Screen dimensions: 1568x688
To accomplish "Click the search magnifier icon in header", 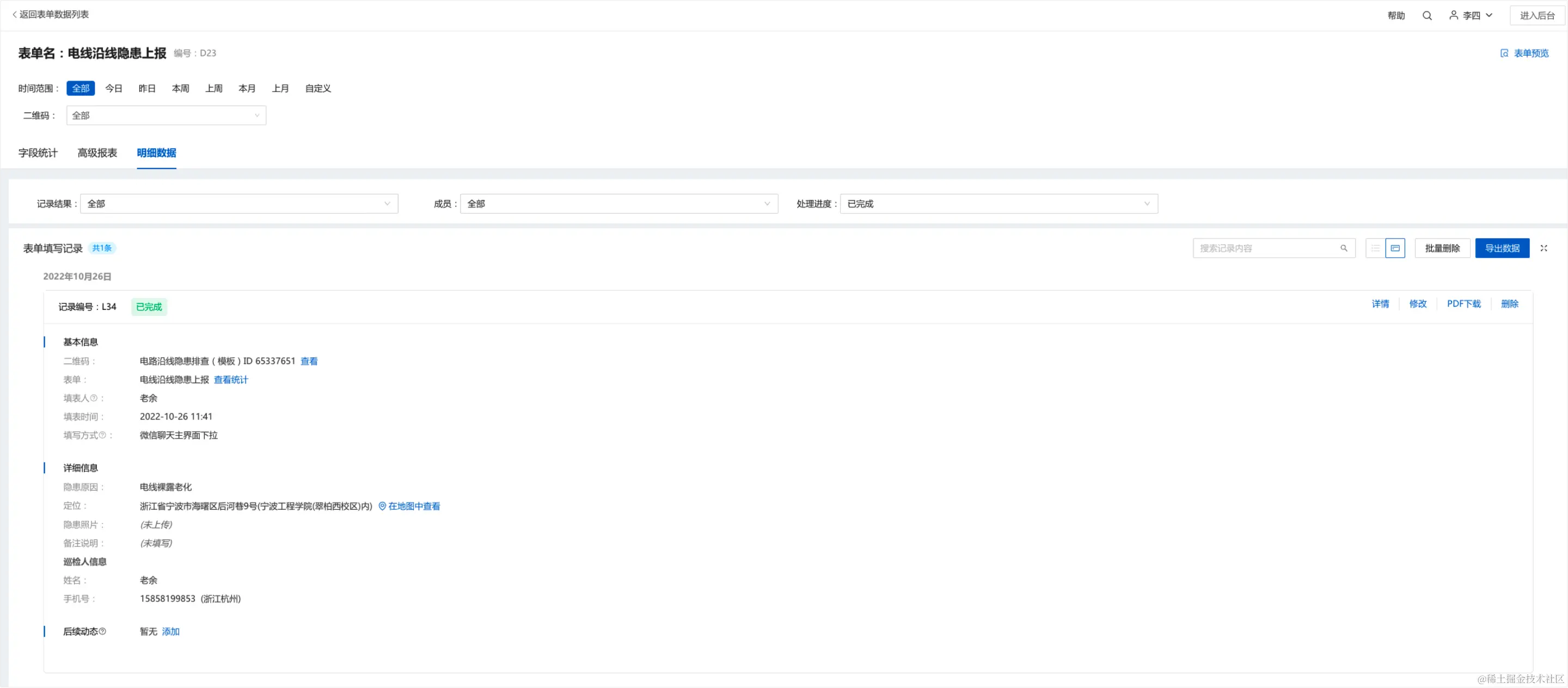I will click(1427, 15).
